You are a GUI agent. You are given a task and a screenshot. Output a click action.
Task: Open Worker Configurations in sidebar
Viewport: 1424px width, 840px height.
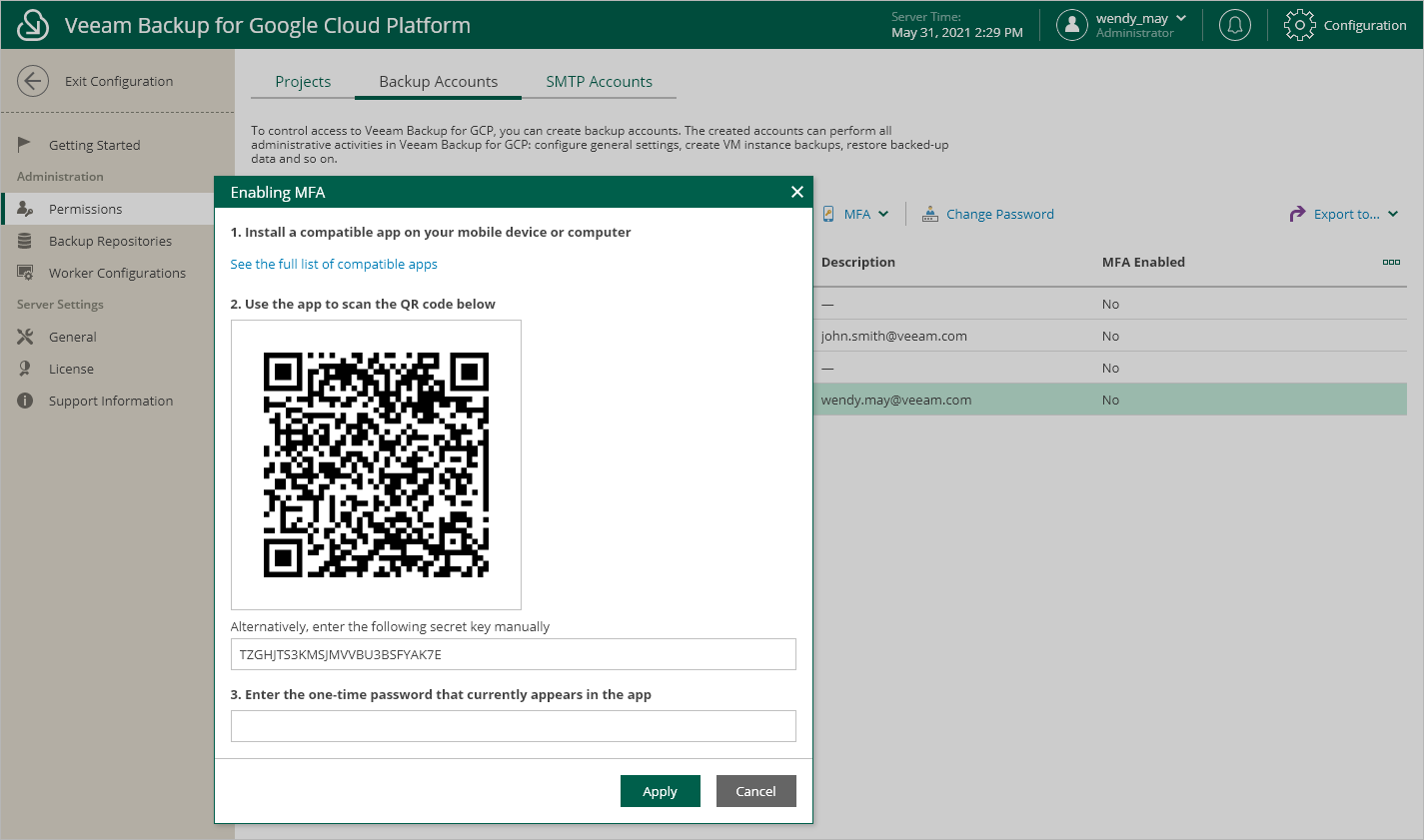(x=118, y=273)
